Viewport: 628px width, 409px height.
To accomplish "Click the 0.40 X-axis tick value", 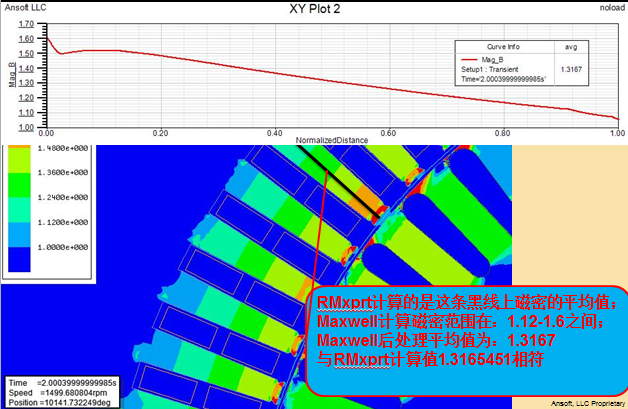I will [274, 133].
